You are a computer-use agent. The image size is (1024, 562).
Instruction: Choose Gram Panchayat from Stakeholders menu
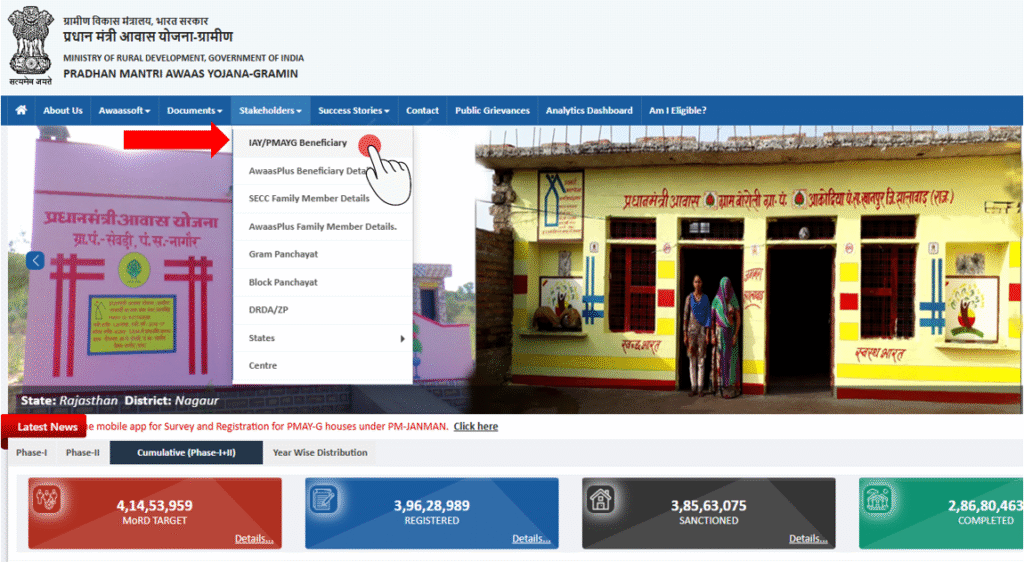[283, 255]
